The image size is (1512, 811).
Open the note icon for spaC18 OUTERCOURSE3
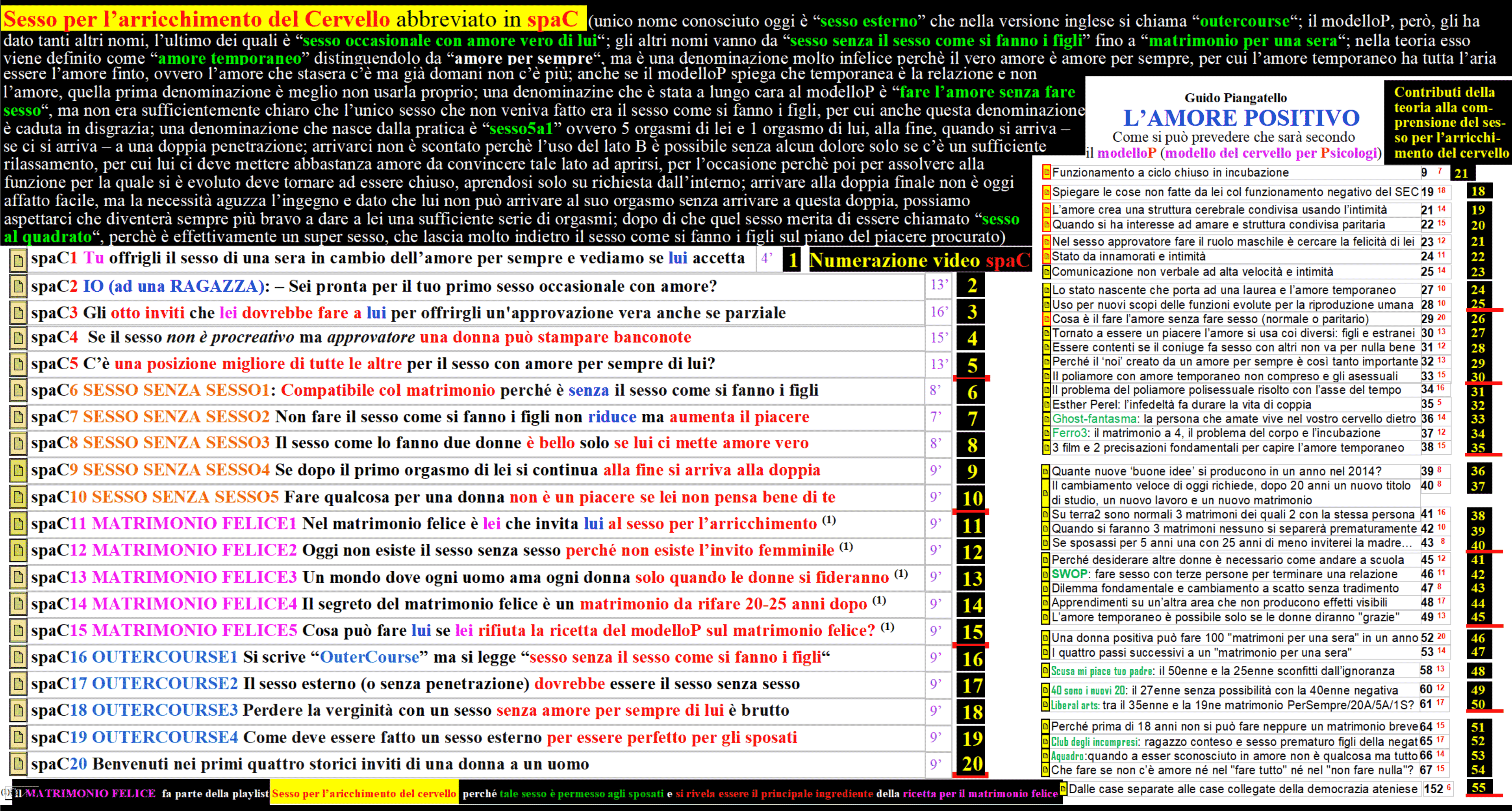[x=18, y=711]
